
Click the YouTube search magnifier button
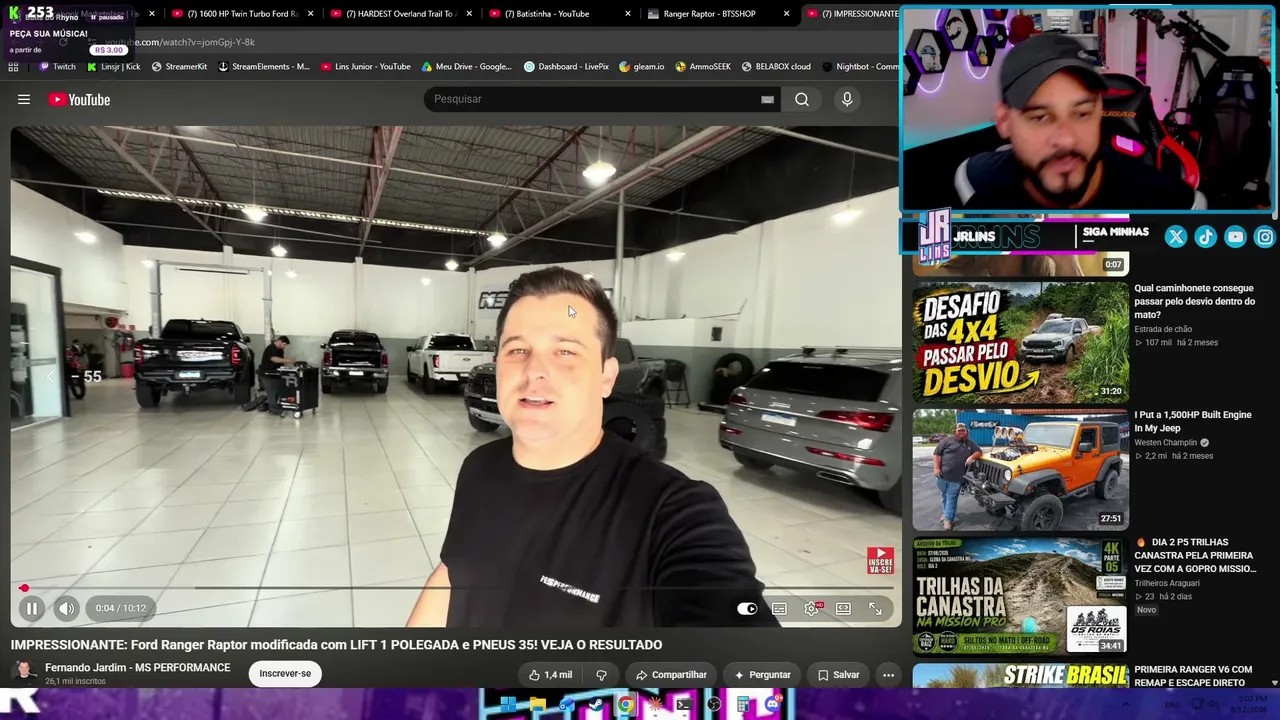802,99
